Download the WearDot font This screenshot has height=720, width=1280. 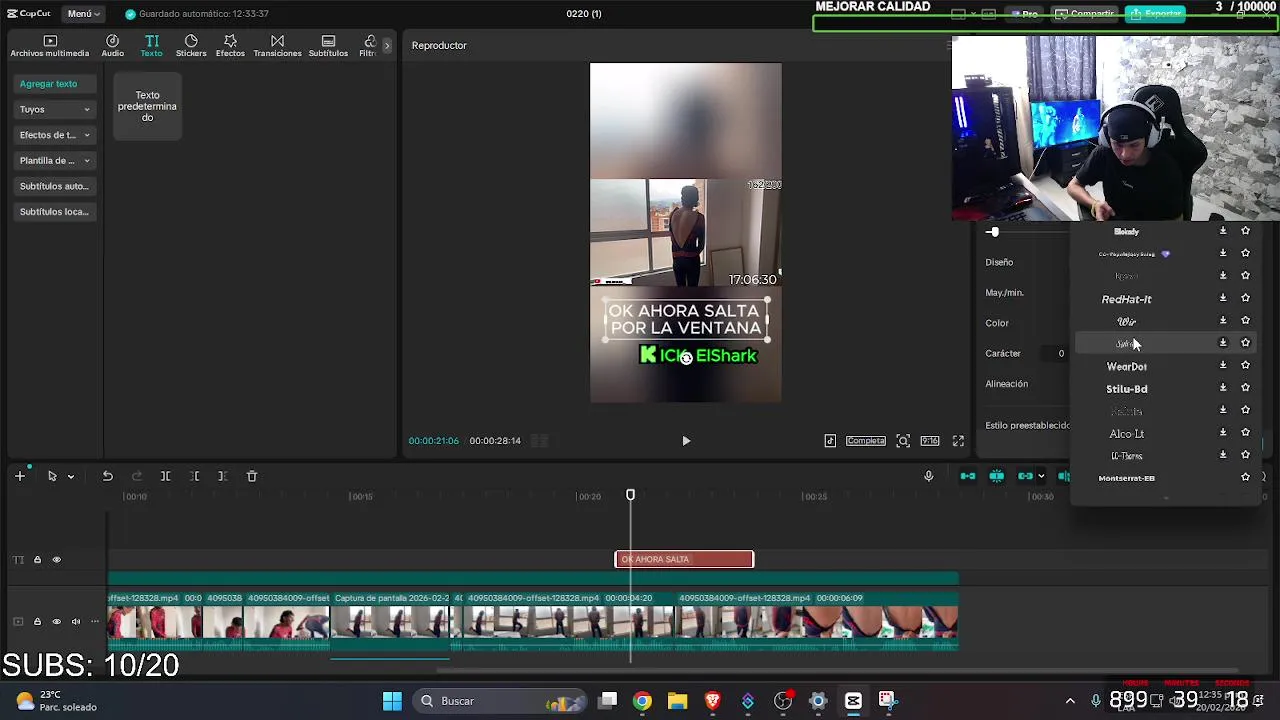pyautogui.click(x=1223, y=365)
